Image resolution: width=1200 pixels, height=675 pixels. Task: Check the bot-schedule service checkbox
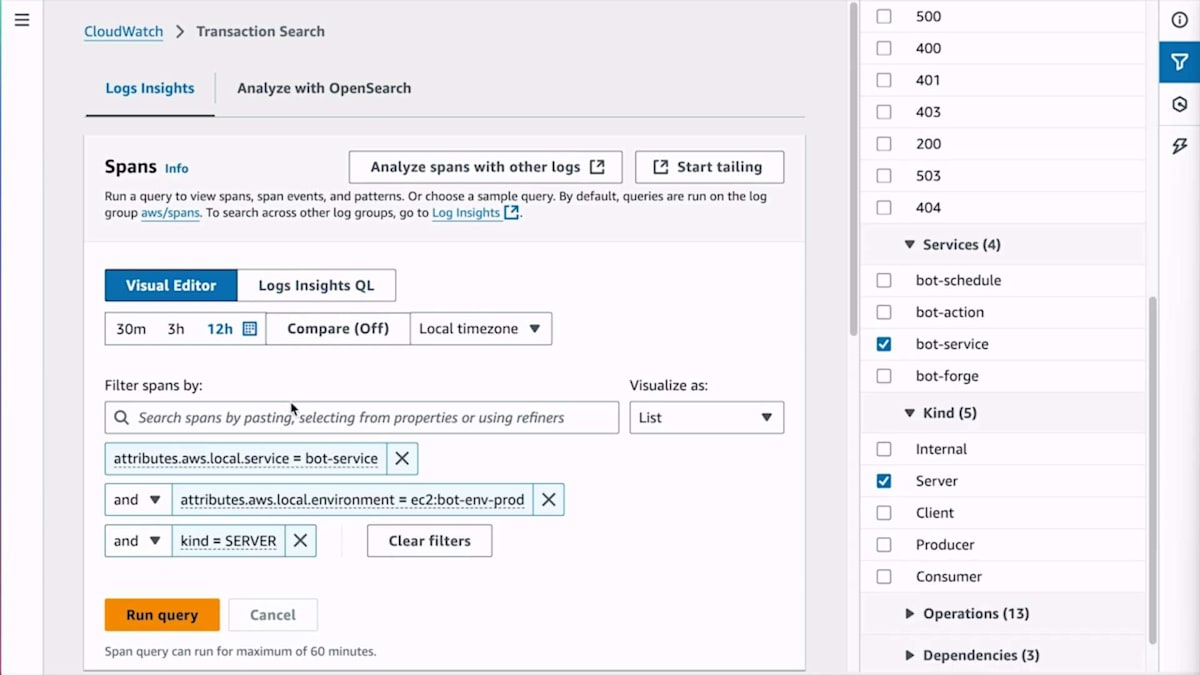[884, 281]
